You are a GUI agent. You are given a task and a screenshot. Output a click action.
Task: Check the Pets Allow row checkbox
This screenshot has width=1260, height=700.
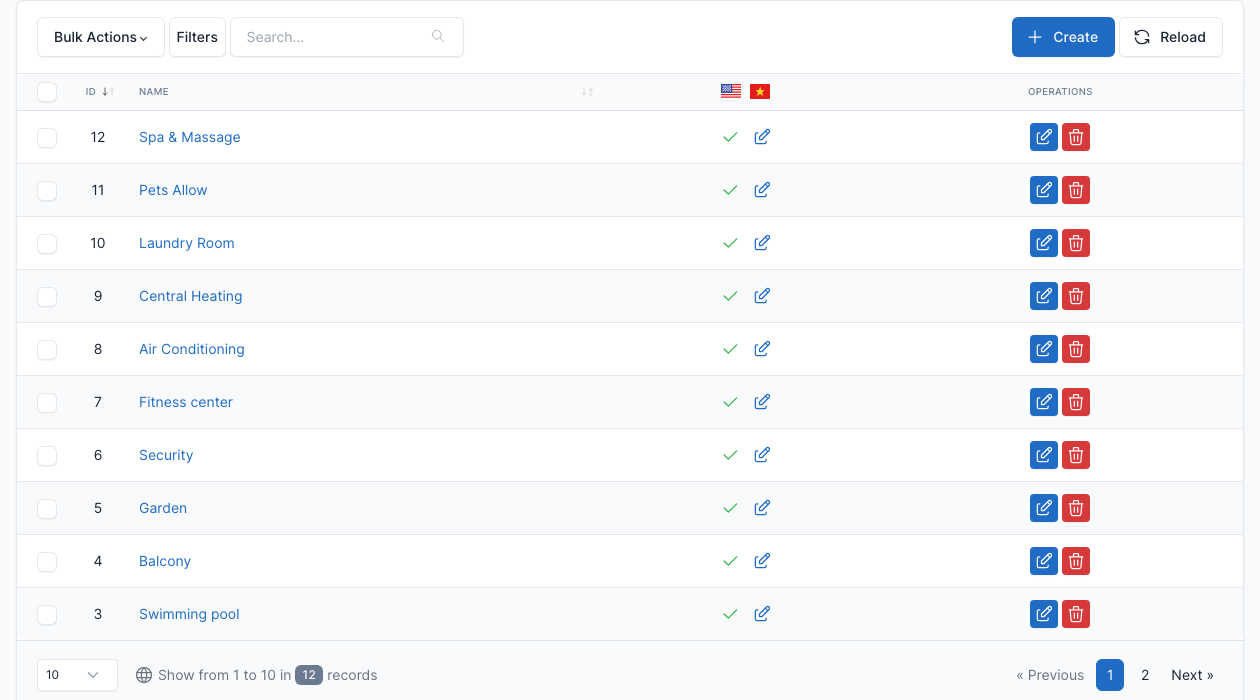pyautogui.click(x=47, y=191)
